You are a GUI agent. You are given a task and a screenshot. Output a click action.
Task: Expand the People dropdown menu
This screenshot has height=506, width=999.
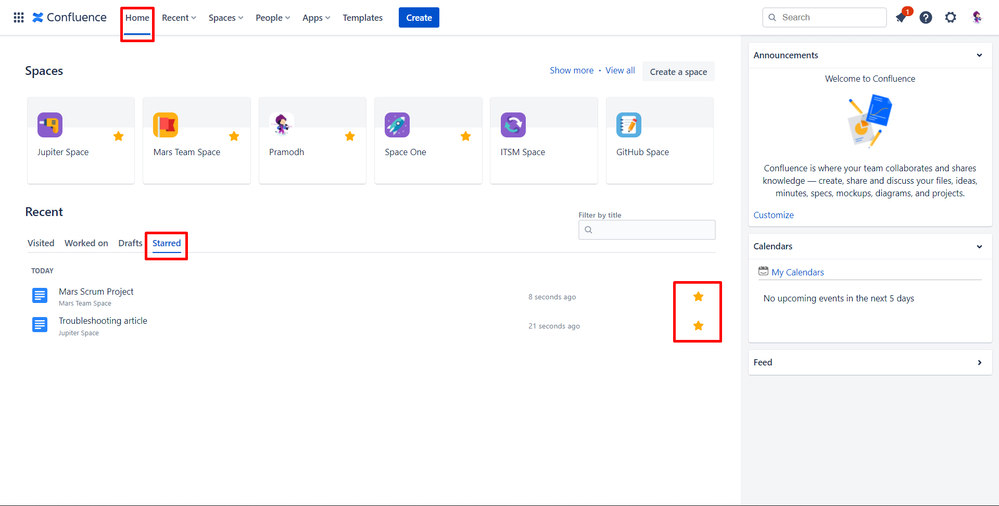tap(273, 18)
